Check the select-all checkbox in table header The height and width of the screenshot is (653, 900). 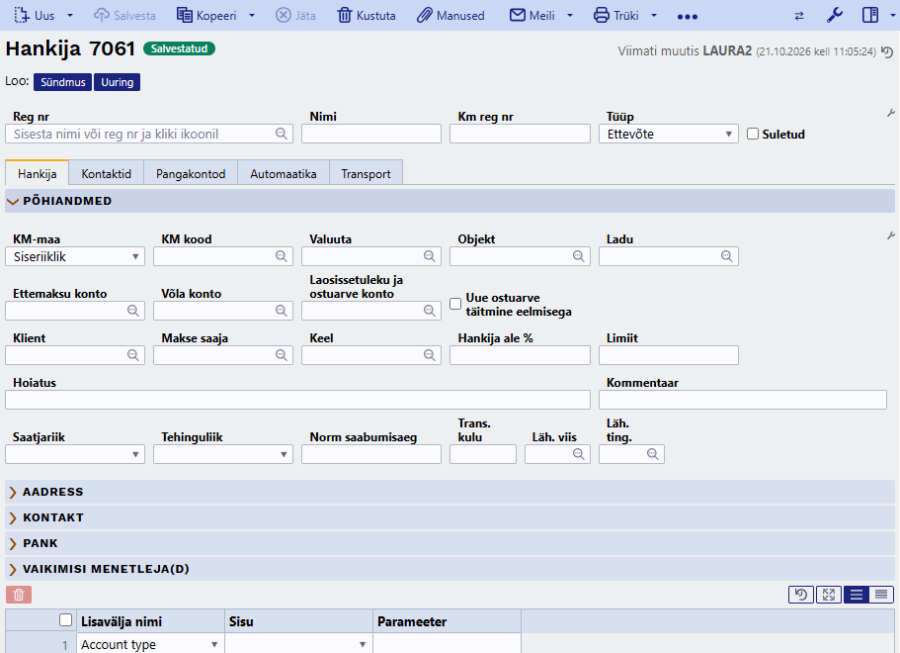[x=65, y=620]
